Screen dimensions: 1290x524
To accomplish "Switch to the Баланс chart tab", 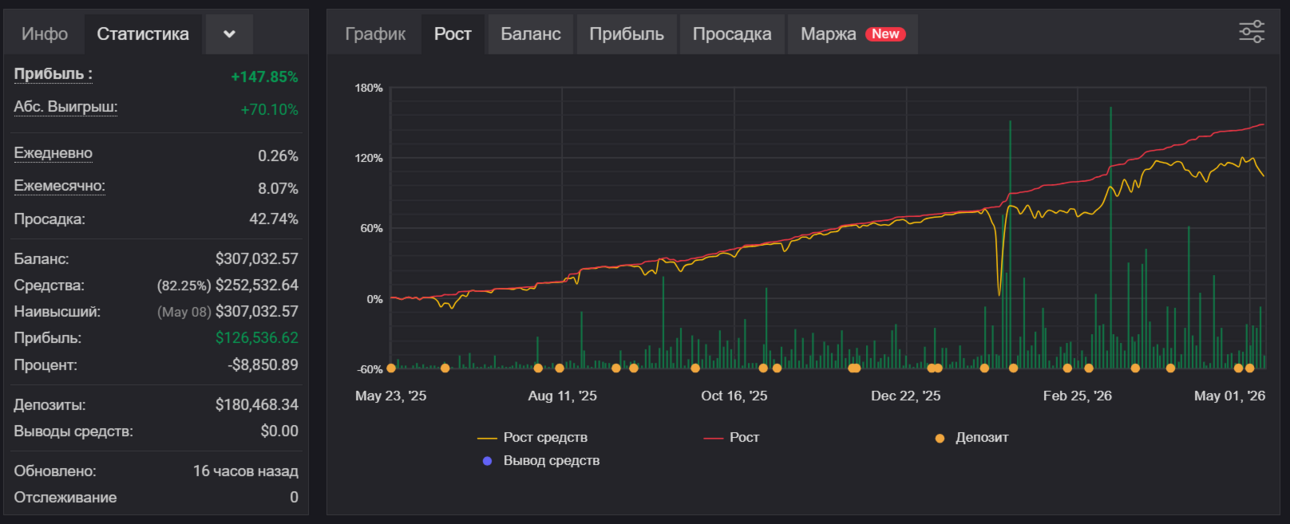I will pyautogui.click(x=531, y=34).
